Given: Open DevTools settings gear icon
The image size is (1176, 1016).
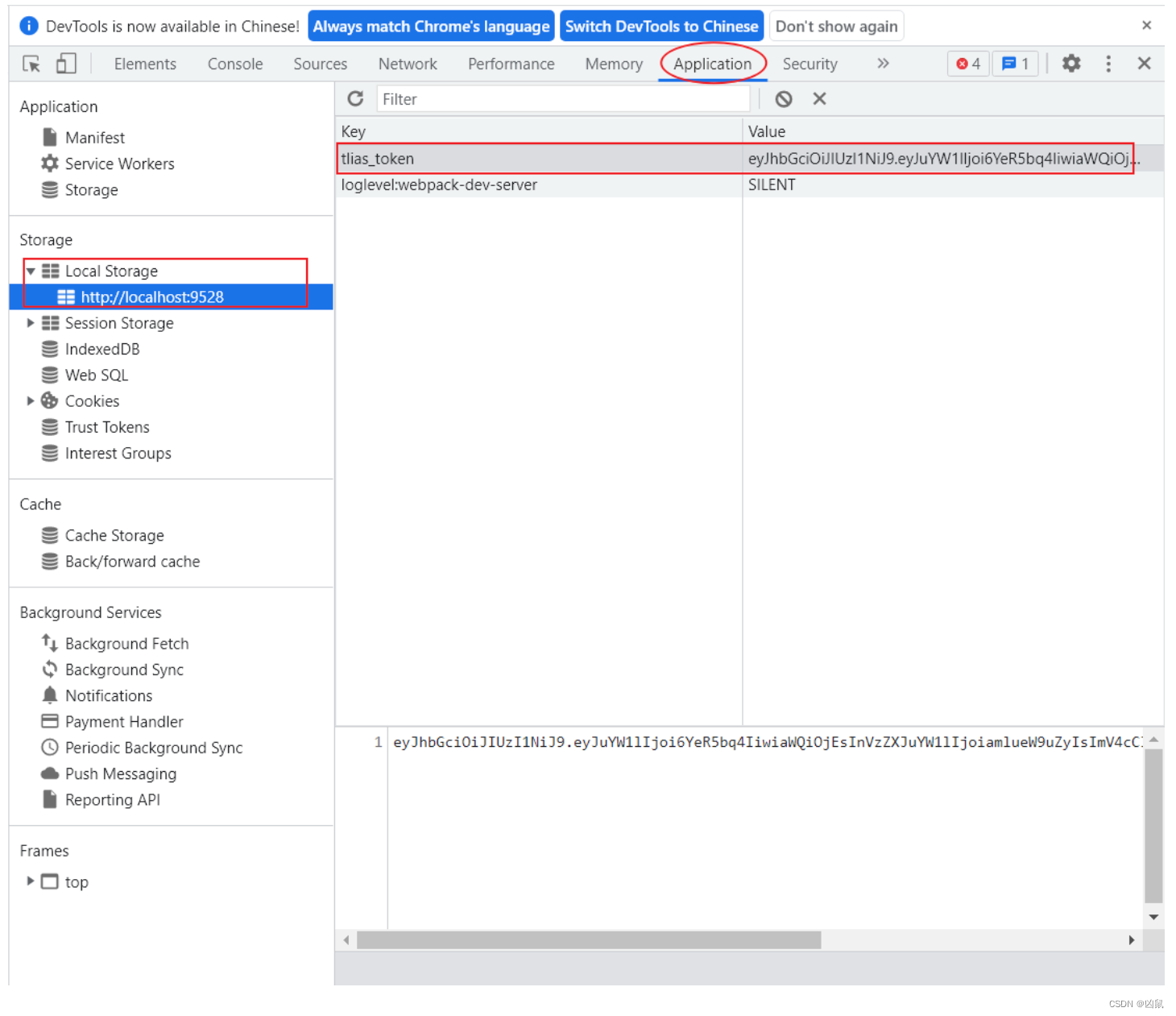Looking at the screenshot, I should click(x=1071, y=64).
